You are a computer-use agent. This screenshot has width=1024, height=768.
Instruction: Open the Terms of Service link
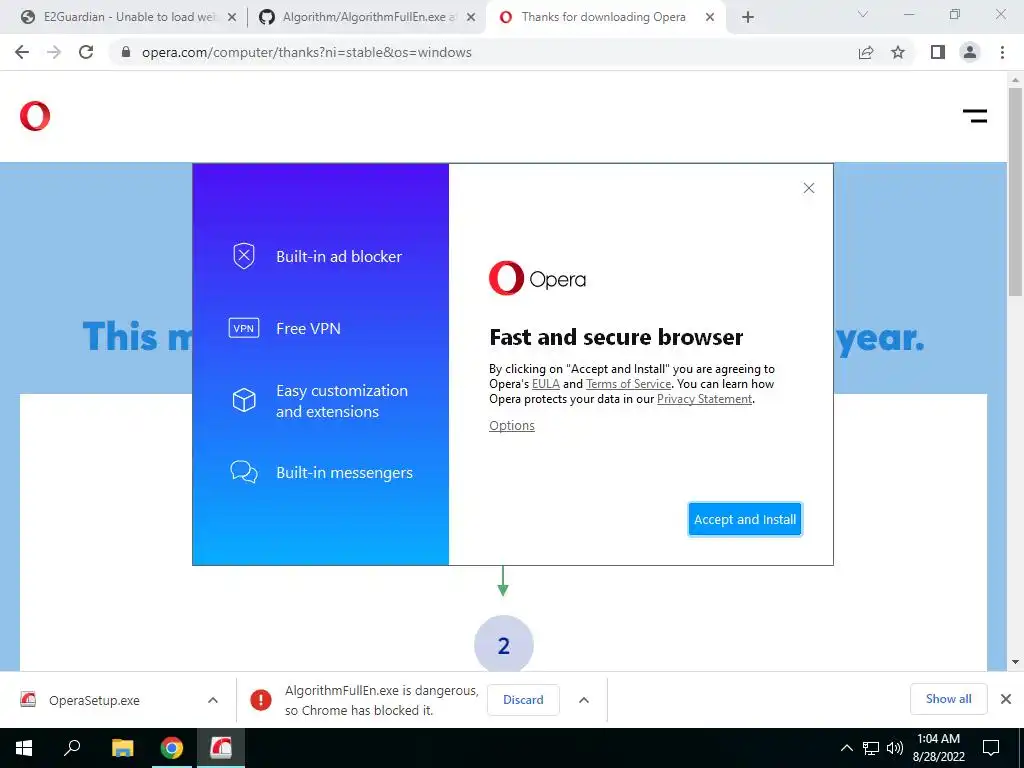(x=628, y=384)
